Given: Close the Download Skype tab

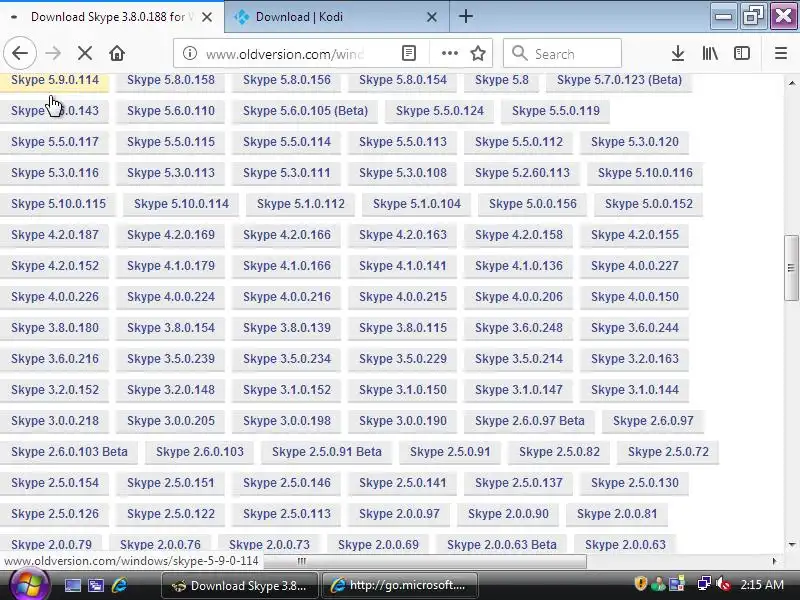Looking at the screenshot, I should point(207,17).
